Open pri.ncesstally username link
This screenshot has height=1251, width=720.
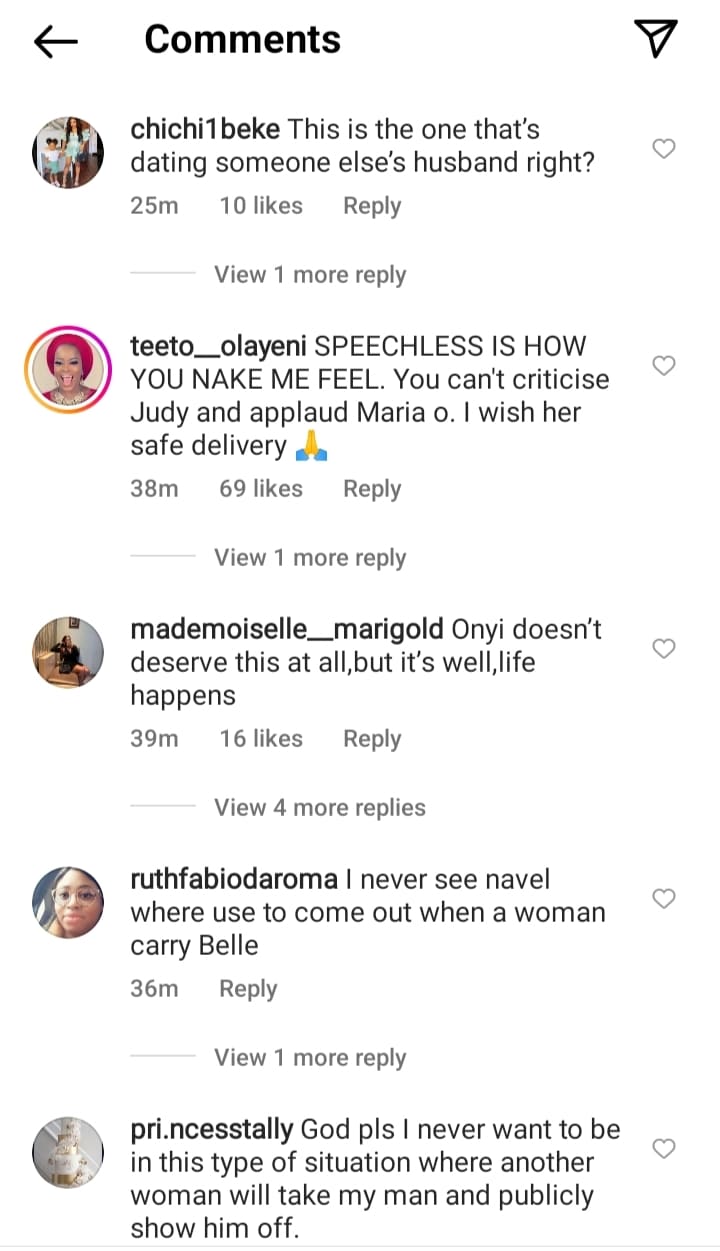(212, 1130)
